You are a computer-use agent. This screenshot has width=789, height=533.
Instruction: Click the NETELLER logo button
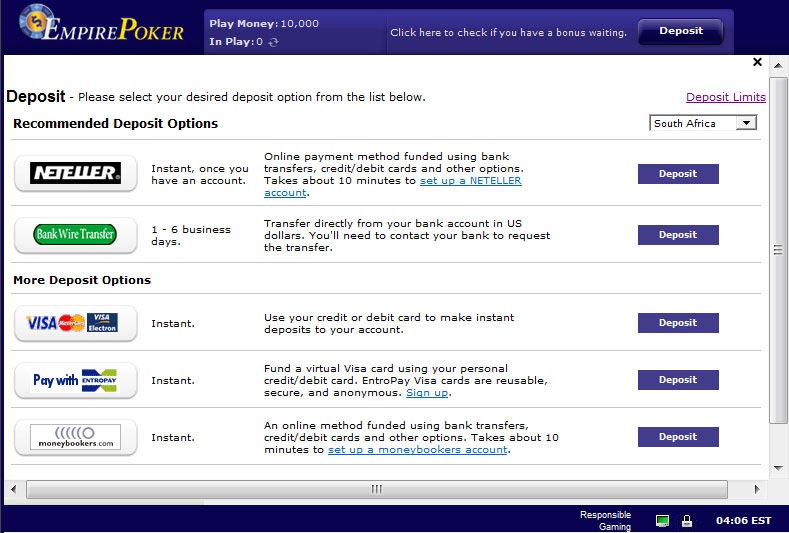pyautogui.click(x=75, y=173)
